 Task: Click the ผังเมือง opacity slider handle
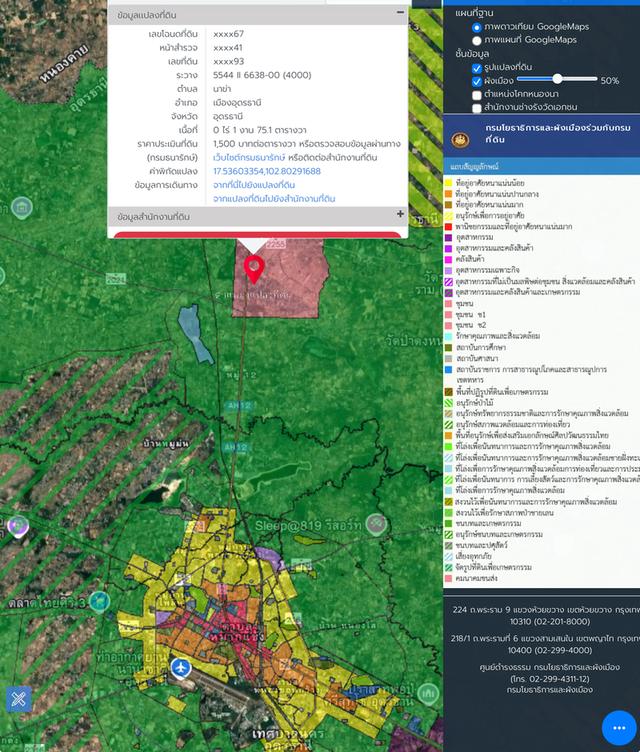pyautogui.click(x=557, y=79)
